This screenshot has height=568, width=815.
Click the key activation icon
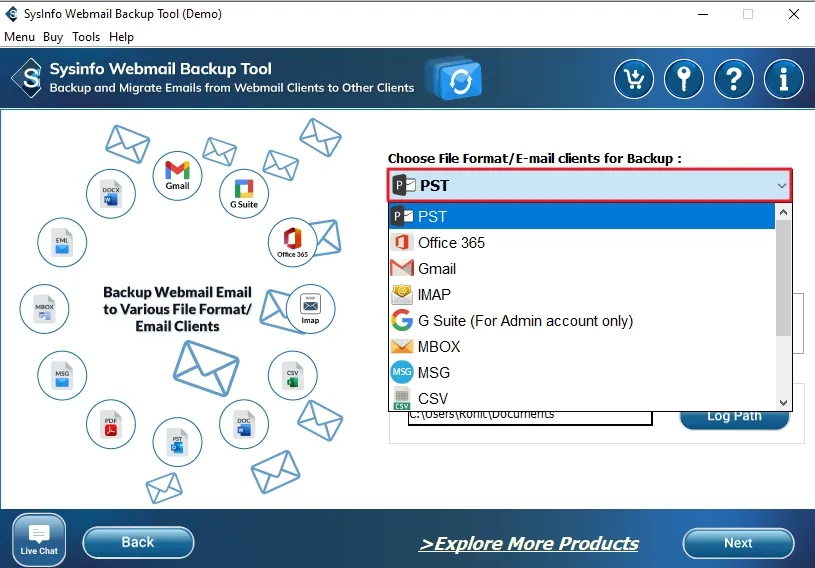pos(683,79)
